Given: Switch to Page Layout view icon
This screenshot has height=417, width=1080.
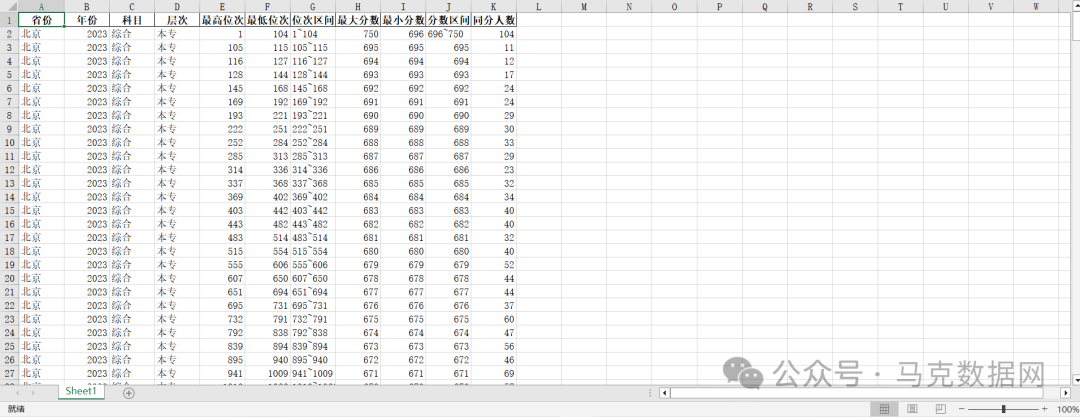Looking at the screenshot, I should pyautogui.click(x=913, y=409).
